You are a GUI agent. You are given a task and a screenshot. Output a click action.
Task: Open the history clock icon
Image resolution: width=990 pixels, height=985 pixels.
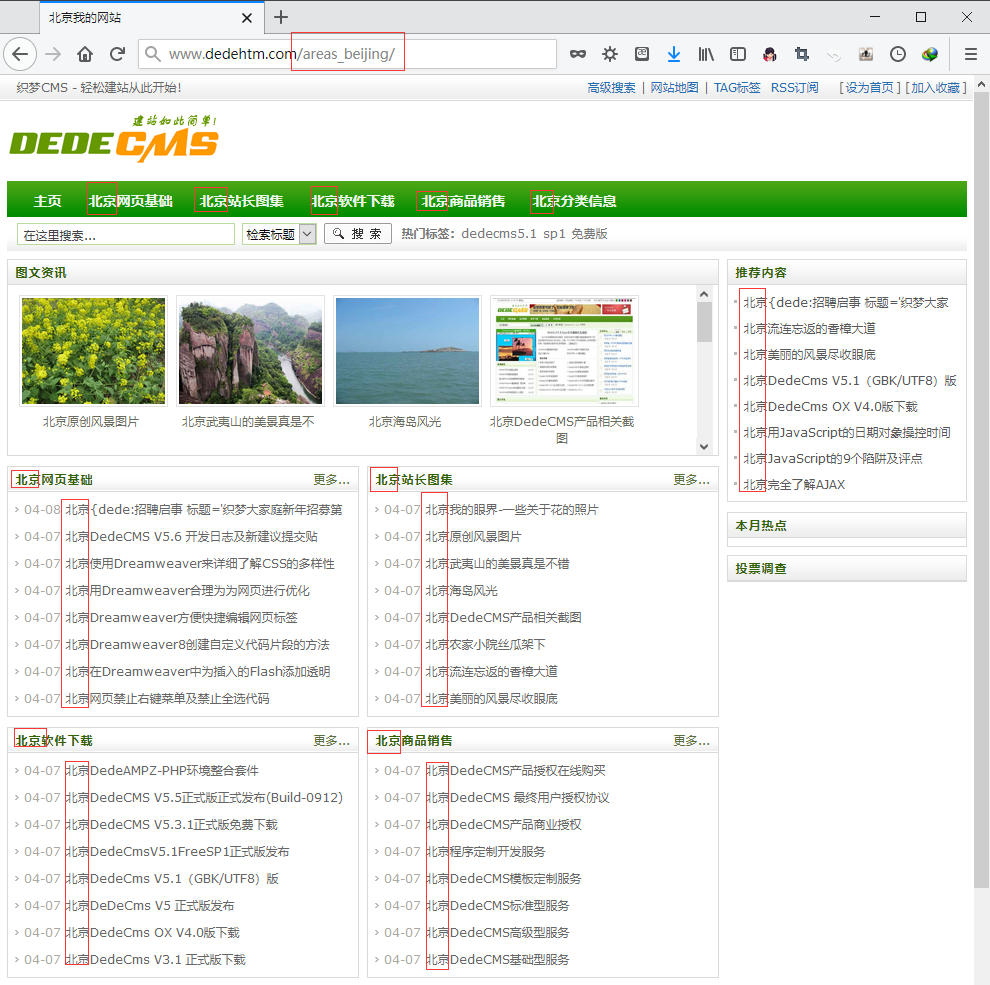pyautogui.click(x=897, y=54)
